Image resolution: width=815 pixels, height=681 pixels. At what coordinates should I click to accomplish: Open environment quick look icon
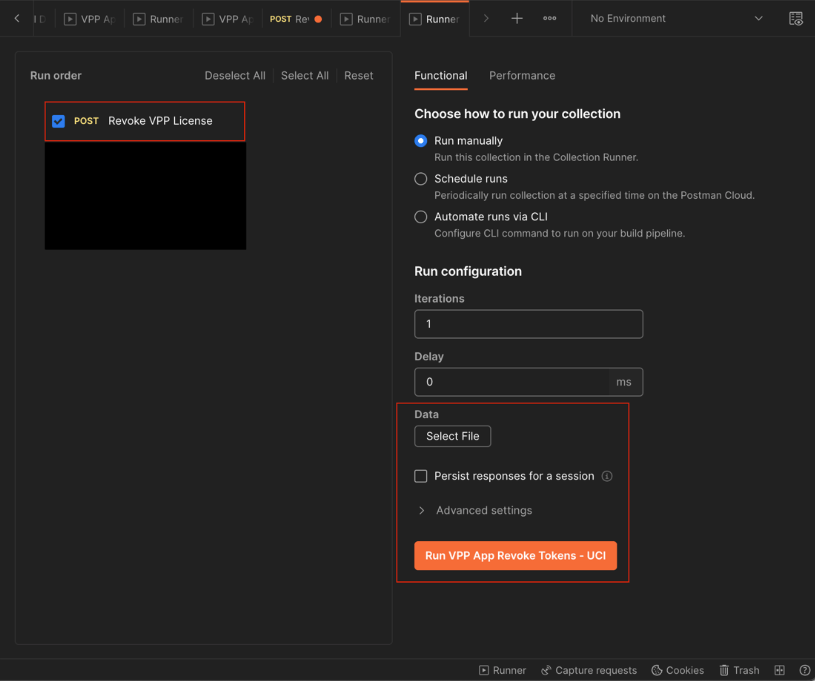(795, 18)
